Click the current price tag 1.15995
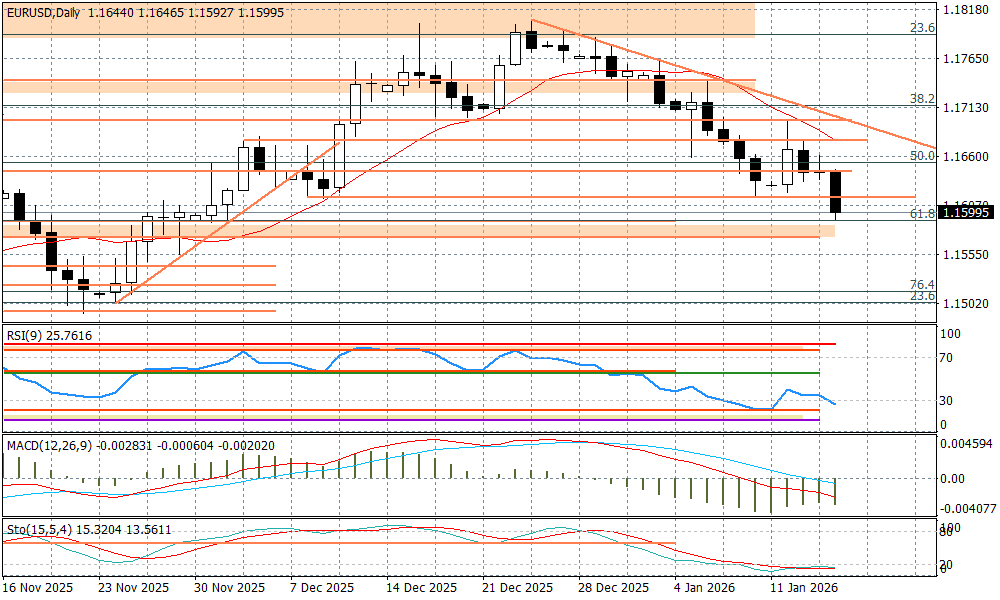 966,213
